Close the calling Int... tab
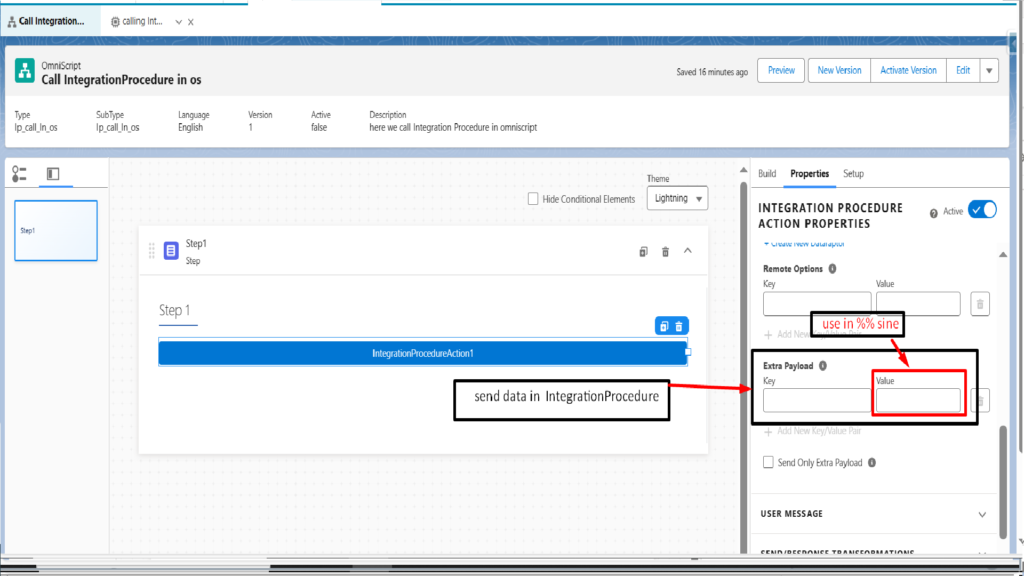This screenshot has width=1024, height=576. coord(191,22)
